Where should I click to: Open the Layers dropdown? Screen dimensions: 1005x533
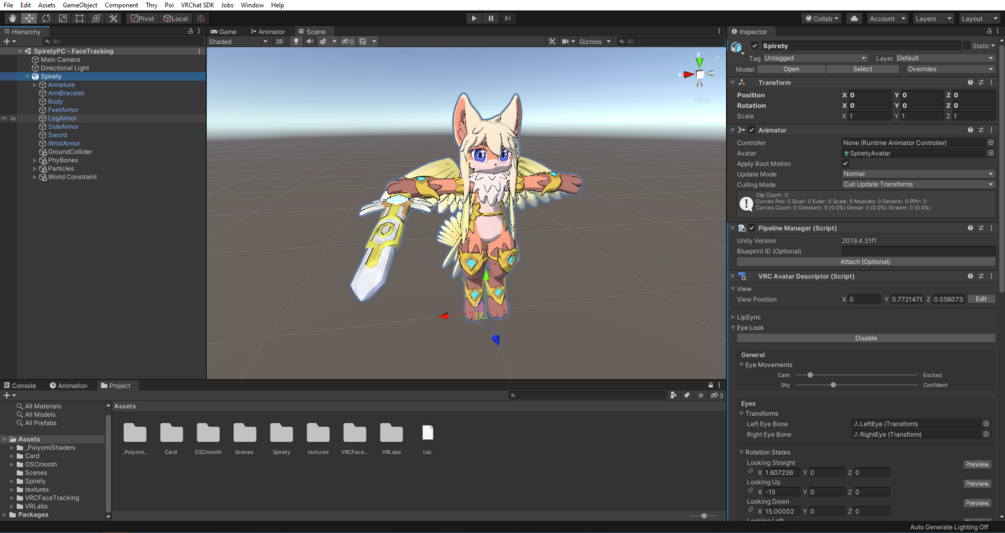[x=933, y=19]
